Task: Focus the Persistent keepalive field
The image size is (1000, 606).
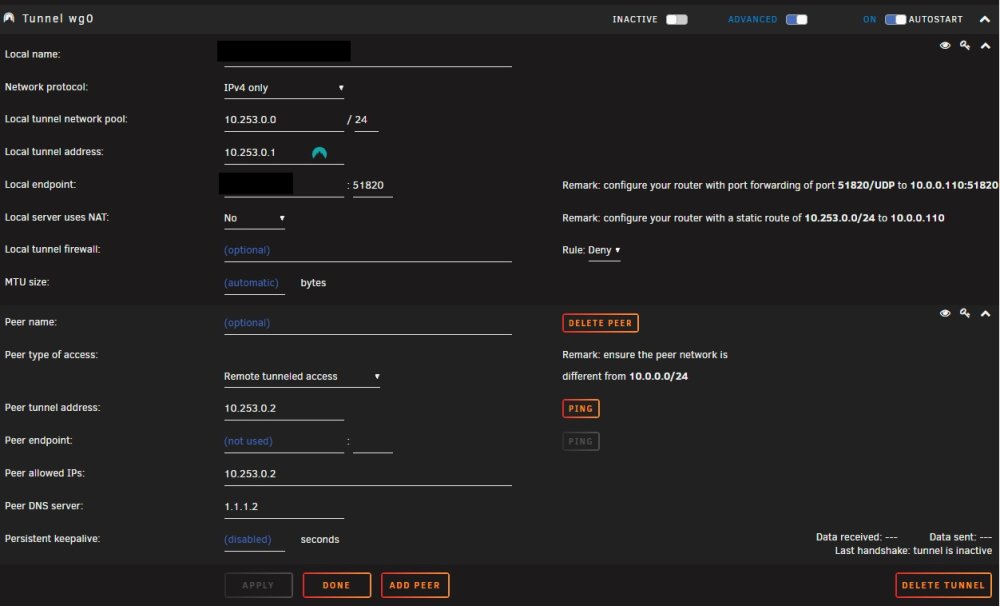Action: [x=254, y=540]
